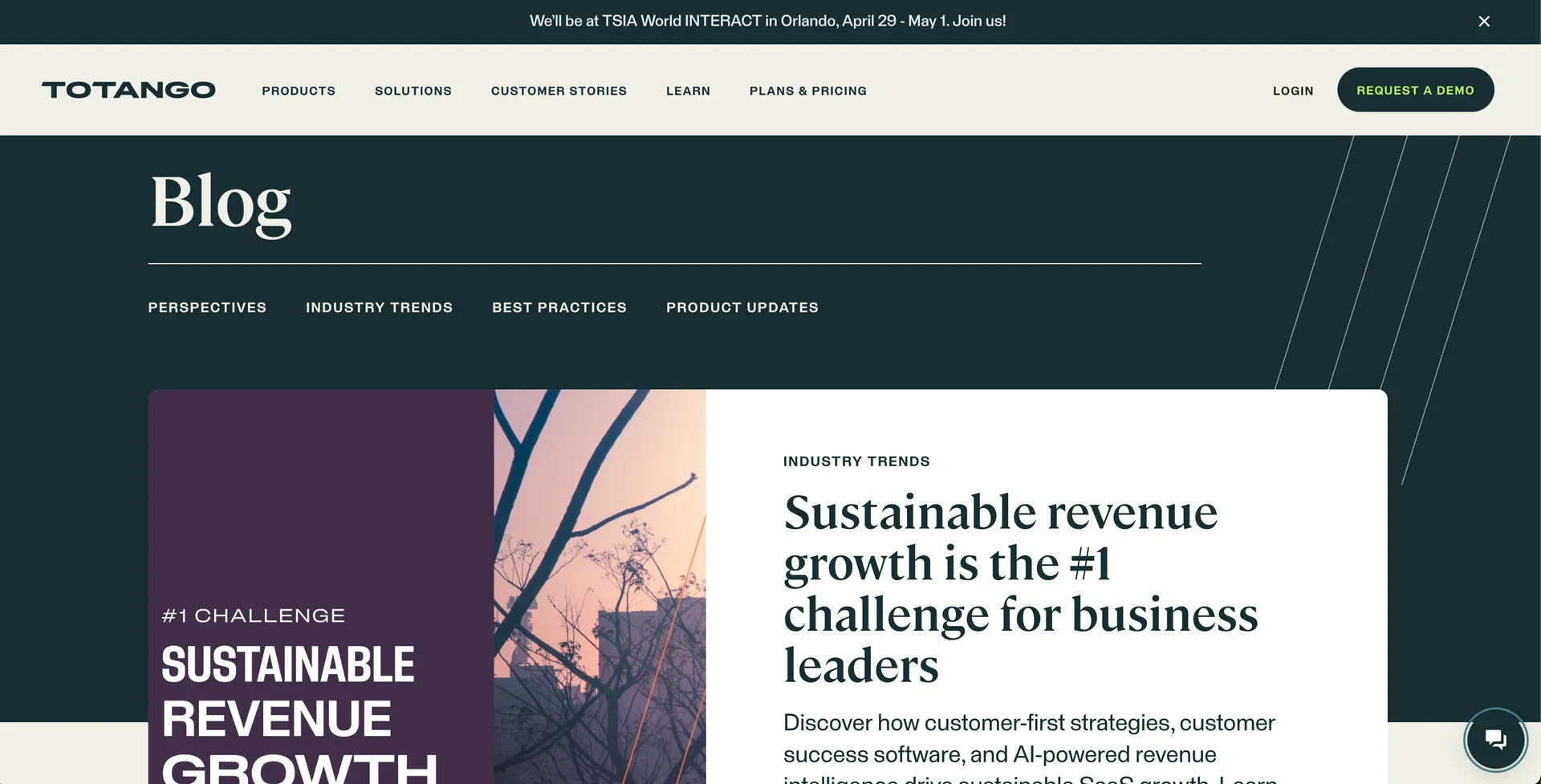
Task: Select Customer Stories in the navigation
Action: coord(559,91)
